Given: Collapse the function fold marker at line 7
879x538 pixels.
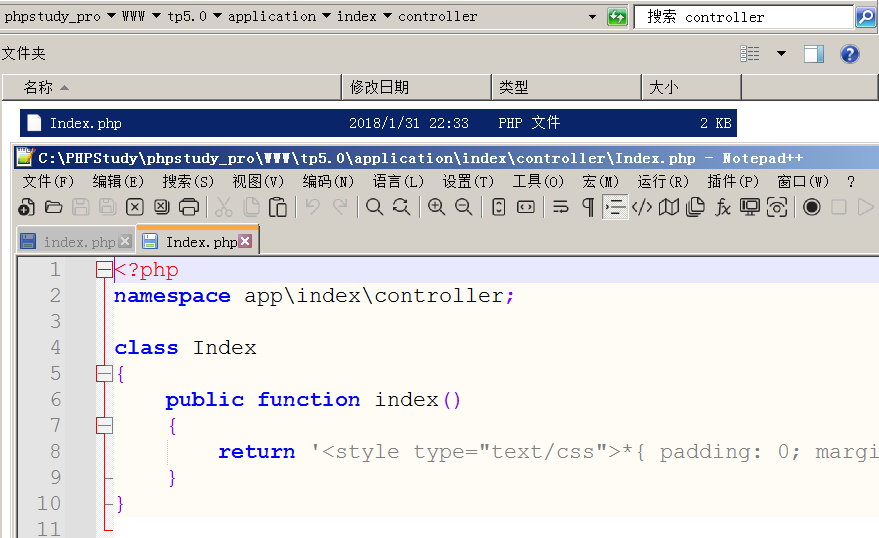Looking at the screenshot, I should (x=104, y=425).
